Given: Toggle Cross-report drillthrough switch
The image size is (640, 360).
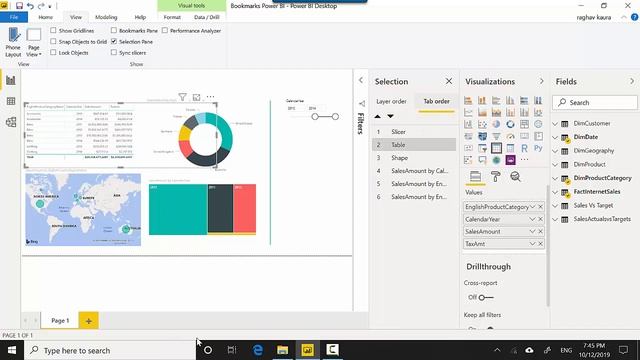Looking at the screenshot, I should tap(486, 298).
